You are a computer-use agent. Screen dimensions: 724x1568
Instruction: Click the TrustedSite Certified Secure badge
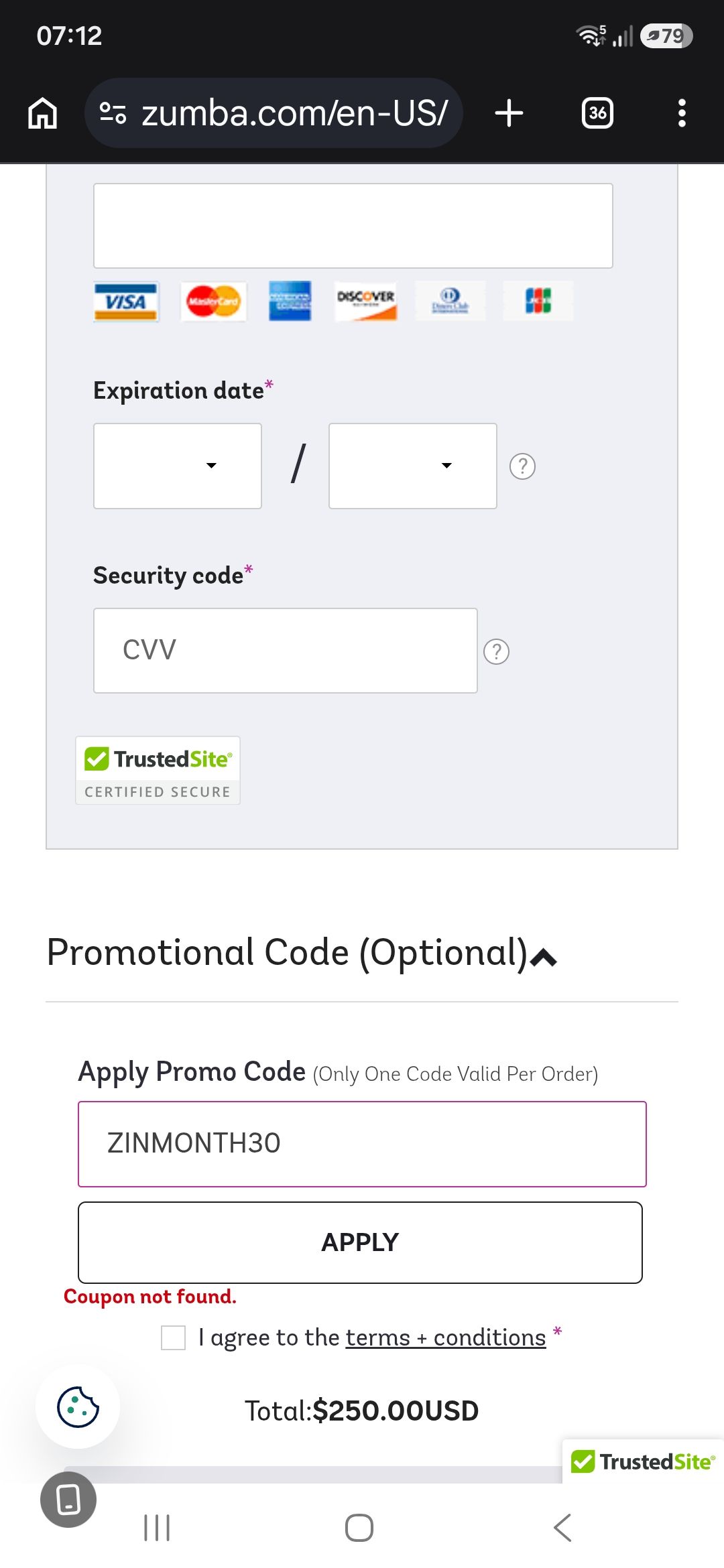pos(158,771)
